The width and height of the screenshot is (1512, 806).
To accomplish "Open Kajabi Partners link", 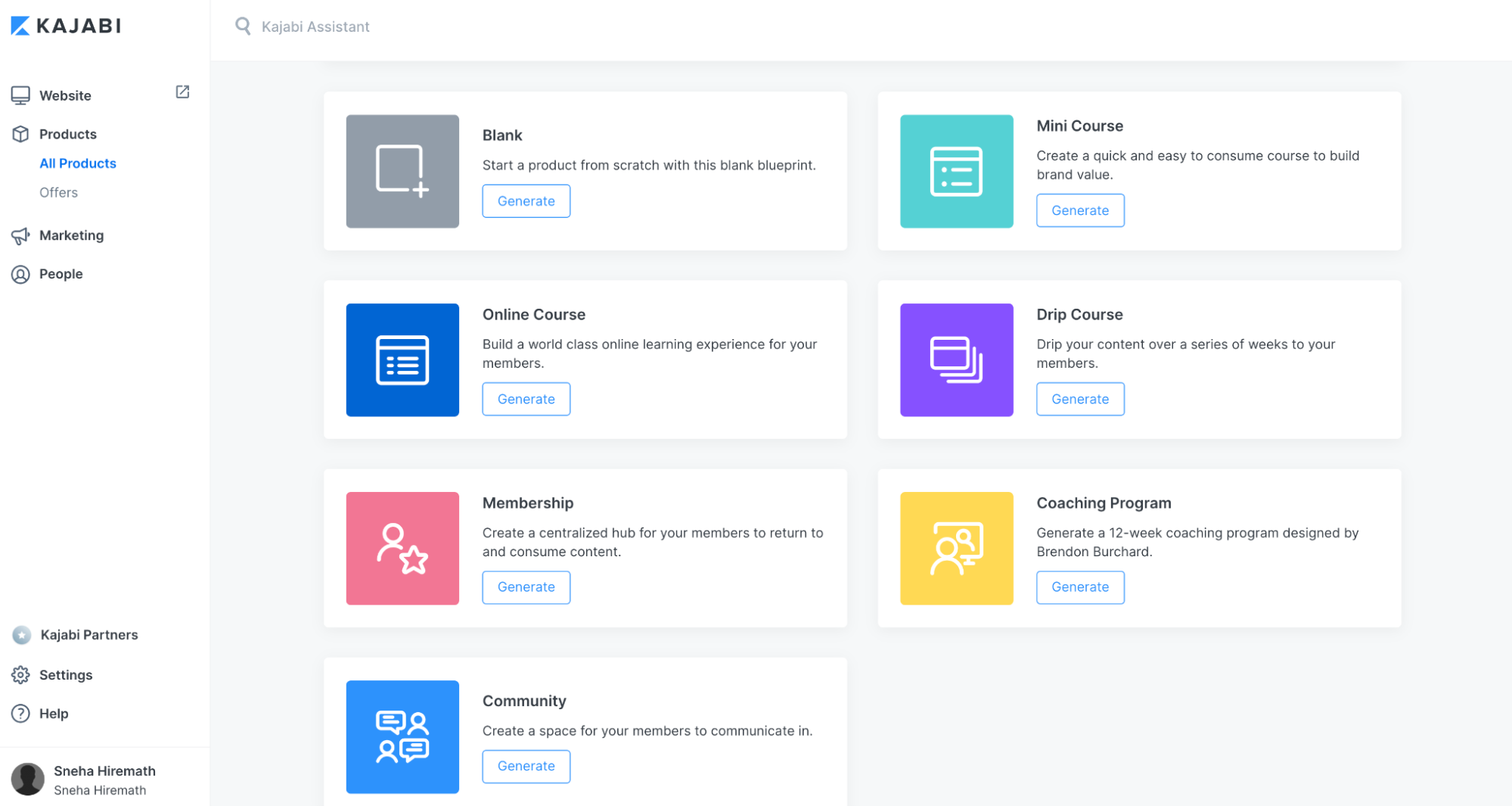I will click(89, 635).
